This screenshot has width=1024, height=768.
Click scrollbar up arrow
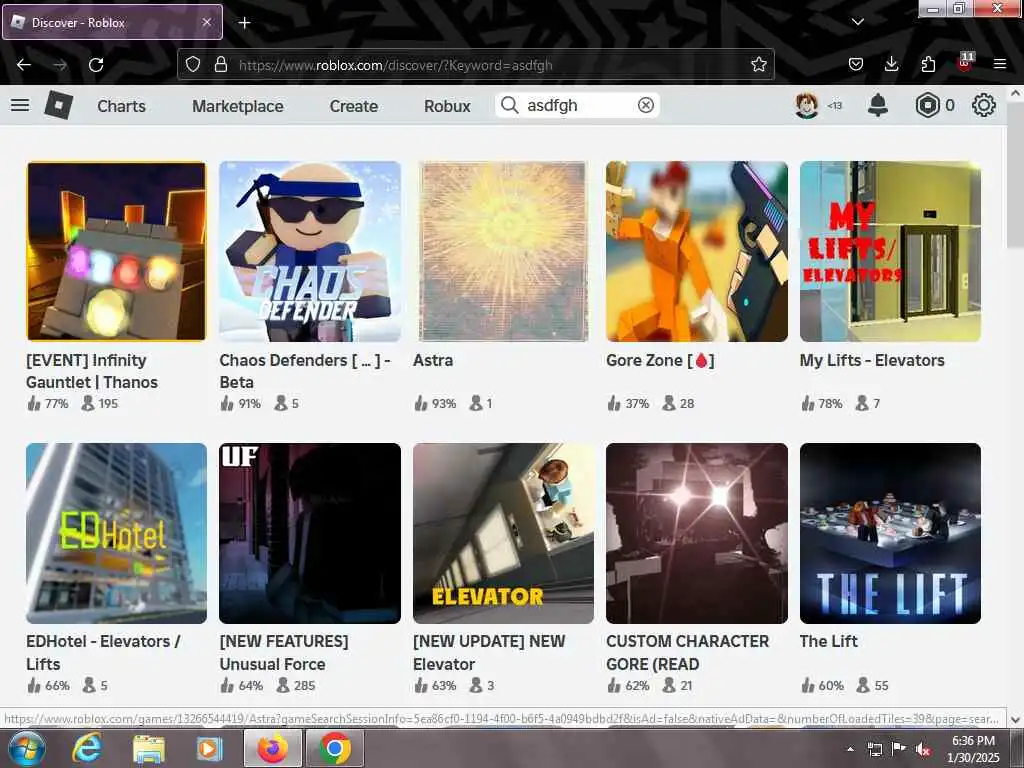[1016, 93]
